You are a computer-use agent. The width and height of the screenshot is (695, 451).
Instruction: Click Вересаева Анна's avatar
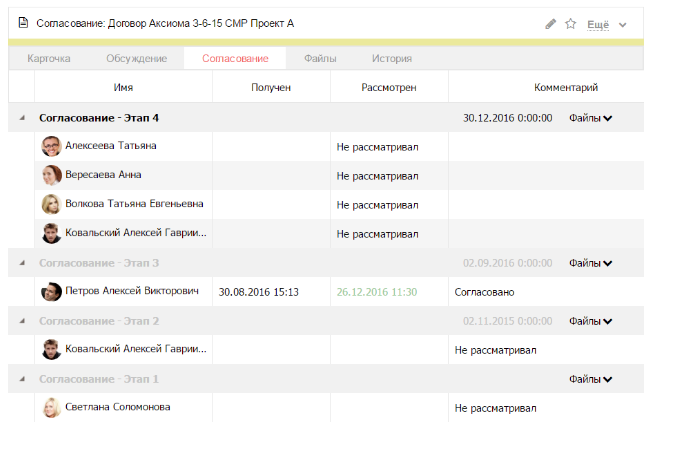click(51, 175)
